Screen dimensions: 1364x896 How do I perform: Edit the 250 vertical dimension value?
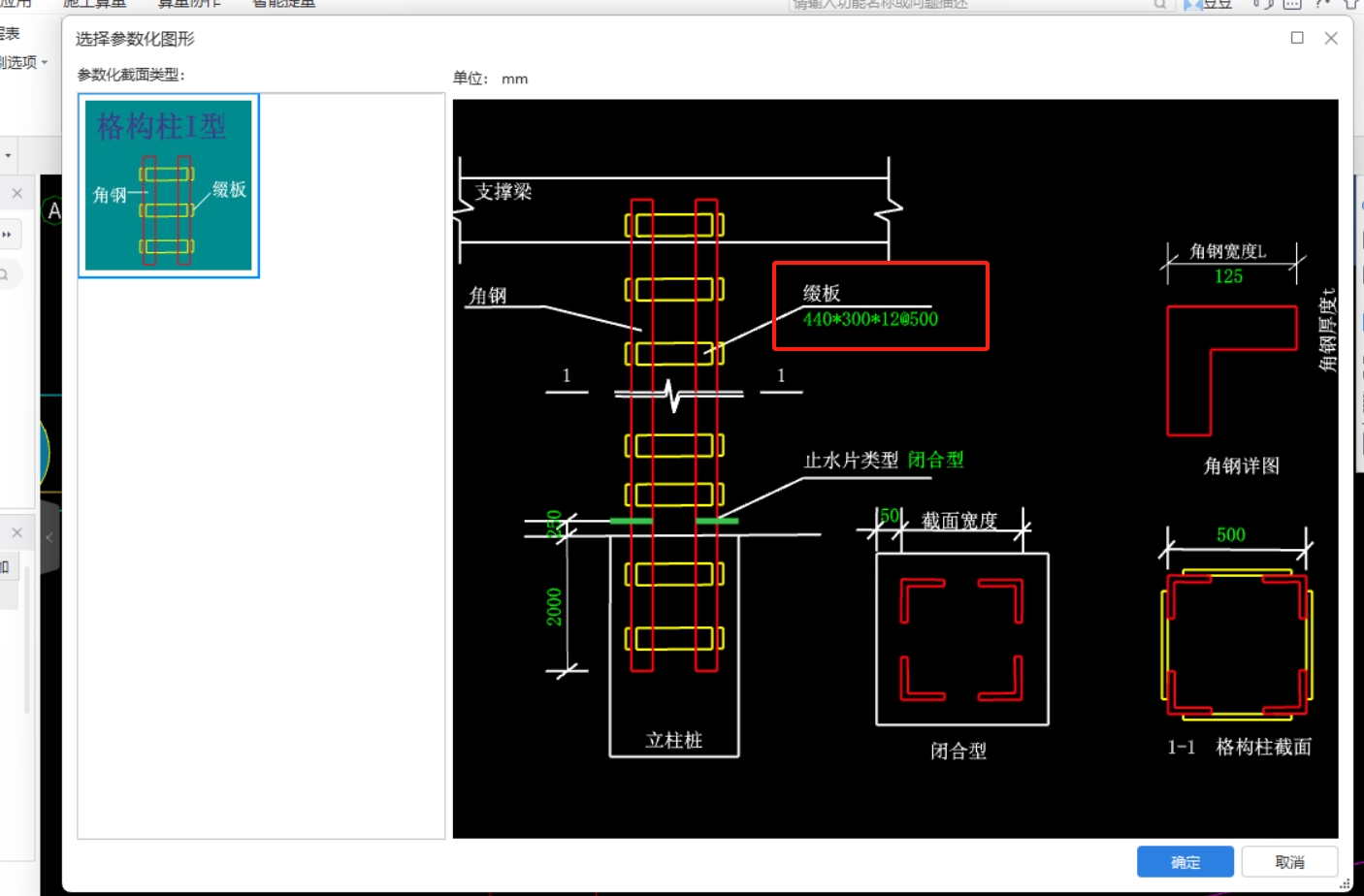click(x=554, y=525)
